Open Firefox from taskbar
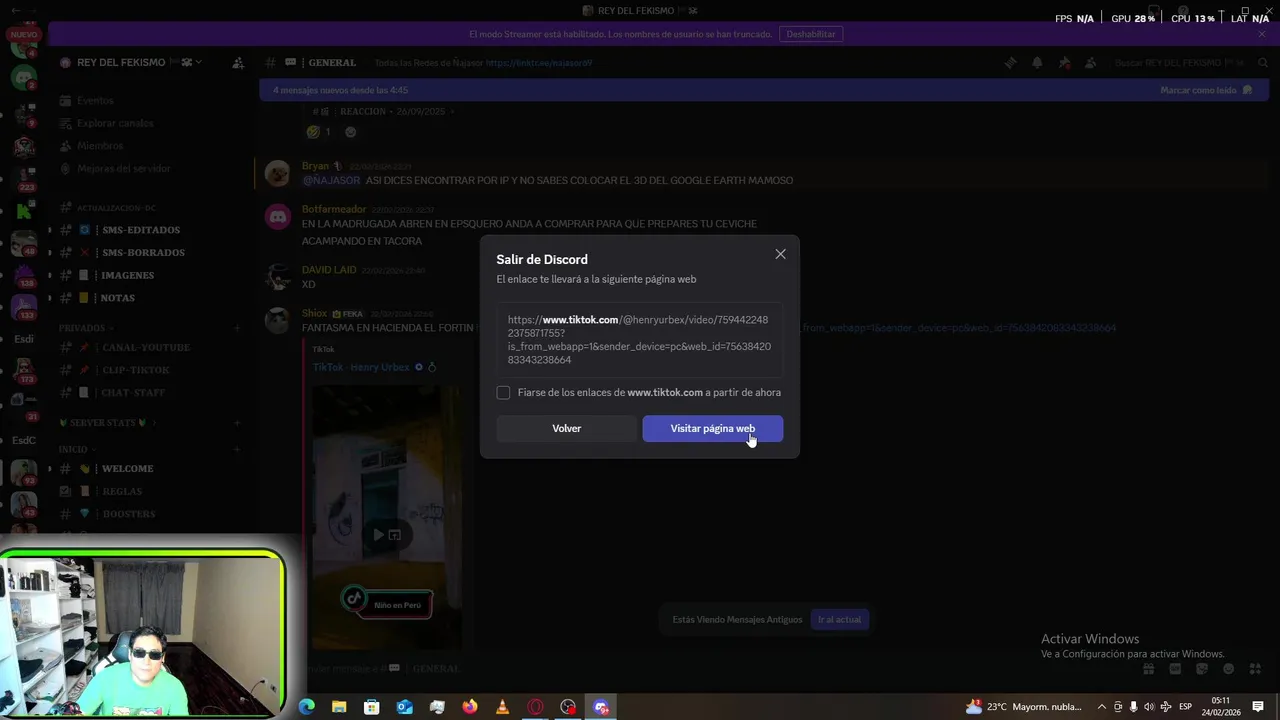 470,707
